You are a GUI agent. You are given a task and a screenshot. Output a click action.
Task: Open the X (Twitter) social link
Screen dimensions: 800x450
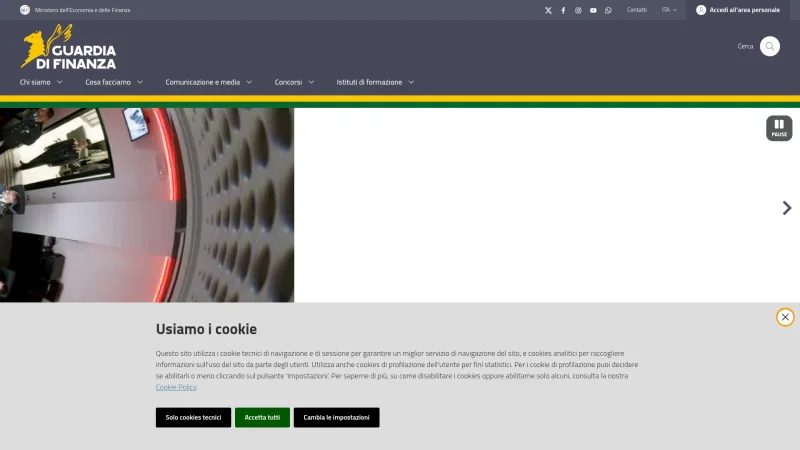click(548, 10)
